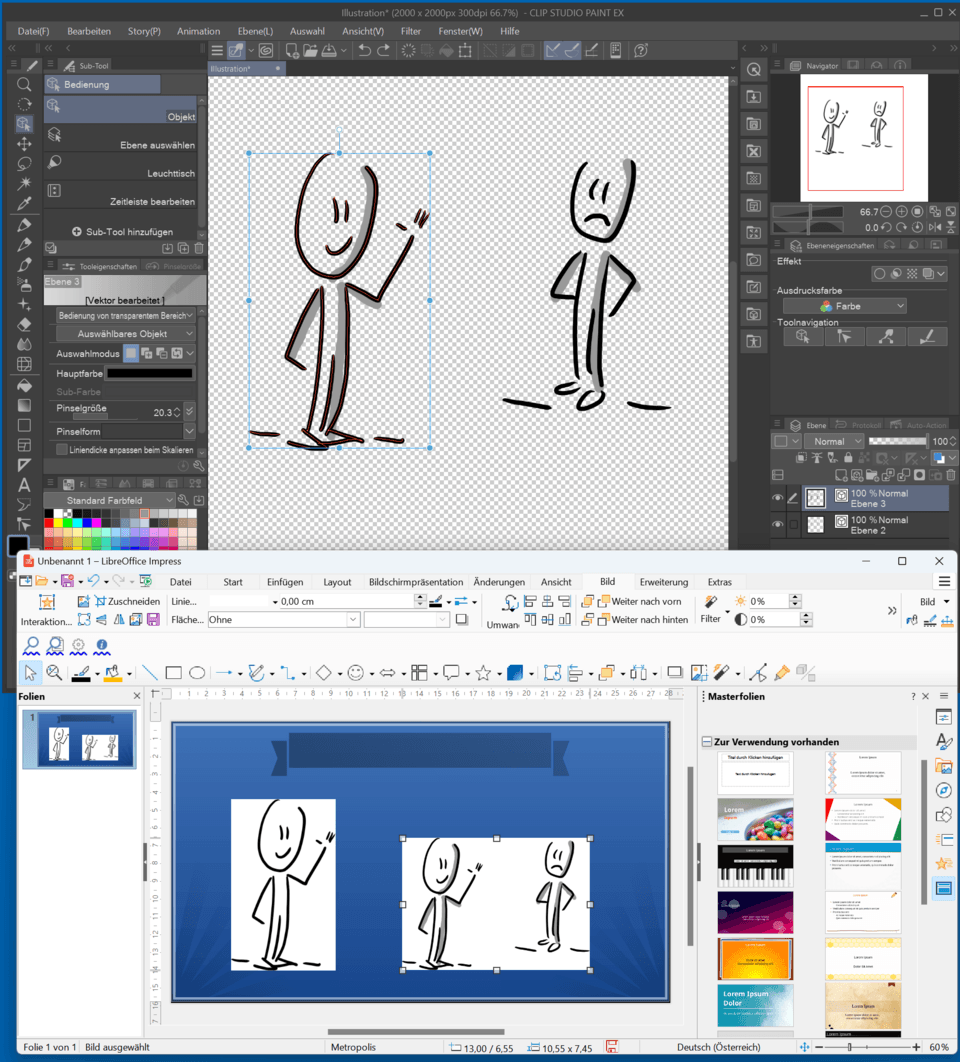
Task: Select the Fill bucket tool in Clip Studio
Action: 24,385
